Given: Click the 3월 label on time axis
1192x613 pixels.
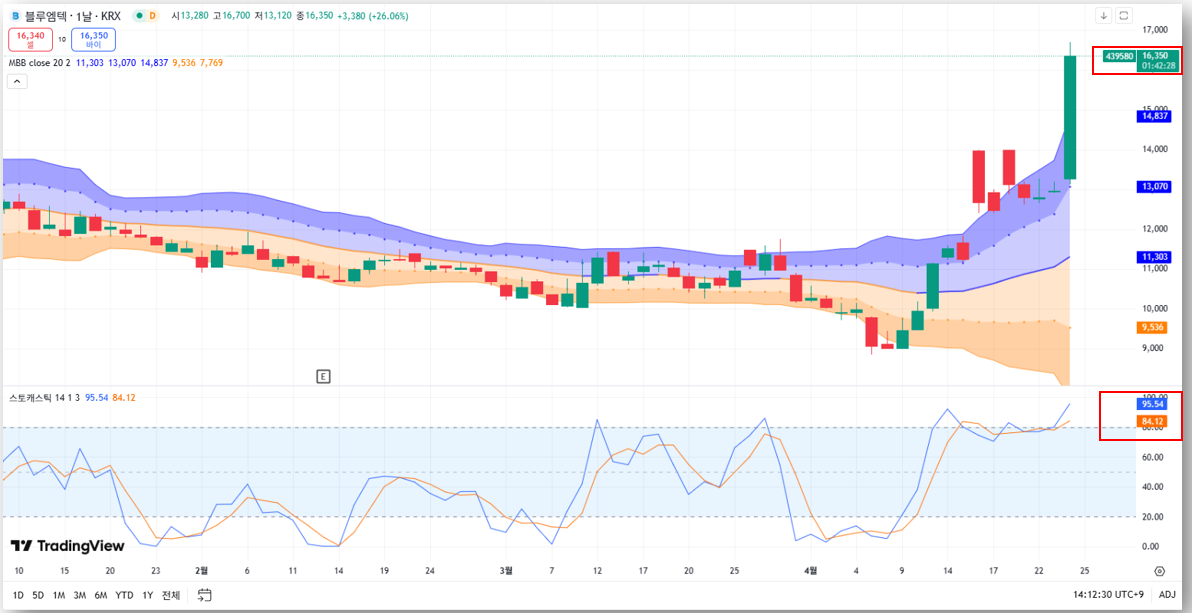Looking at the screenshot, I should pos(507,570).
